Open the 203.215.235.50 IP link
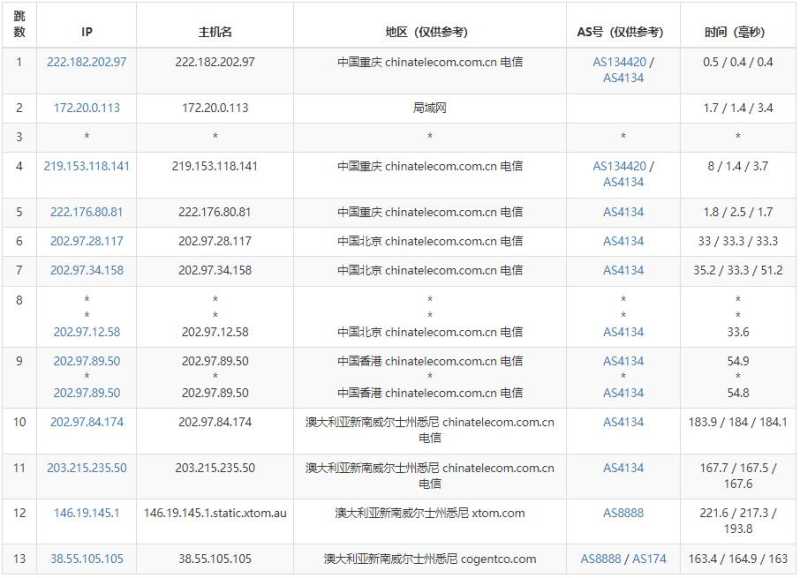This screenshot has height=578, width=800. pos(87,468)
